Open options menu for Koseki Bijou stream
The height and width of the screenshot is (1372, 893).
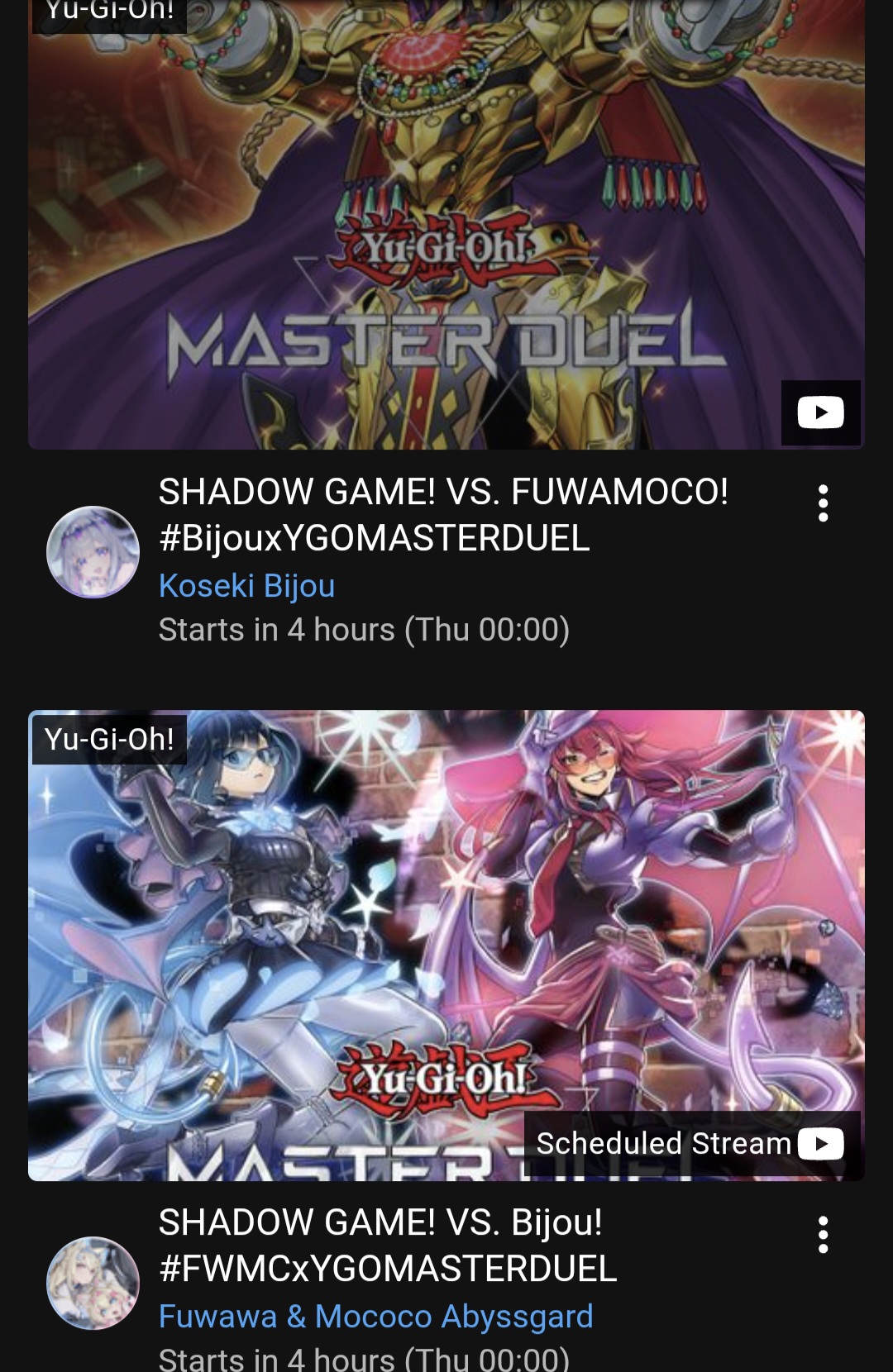tap(823, 503)
